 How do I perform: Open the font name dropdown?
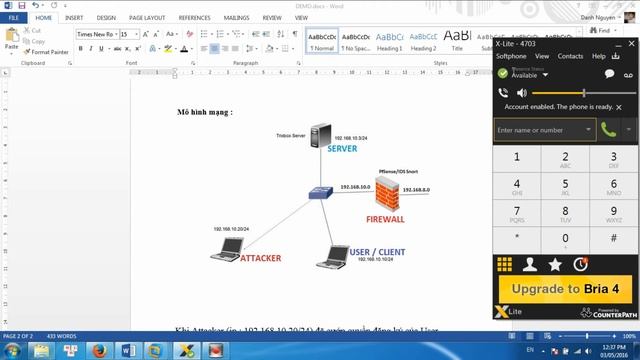point(116,34)
